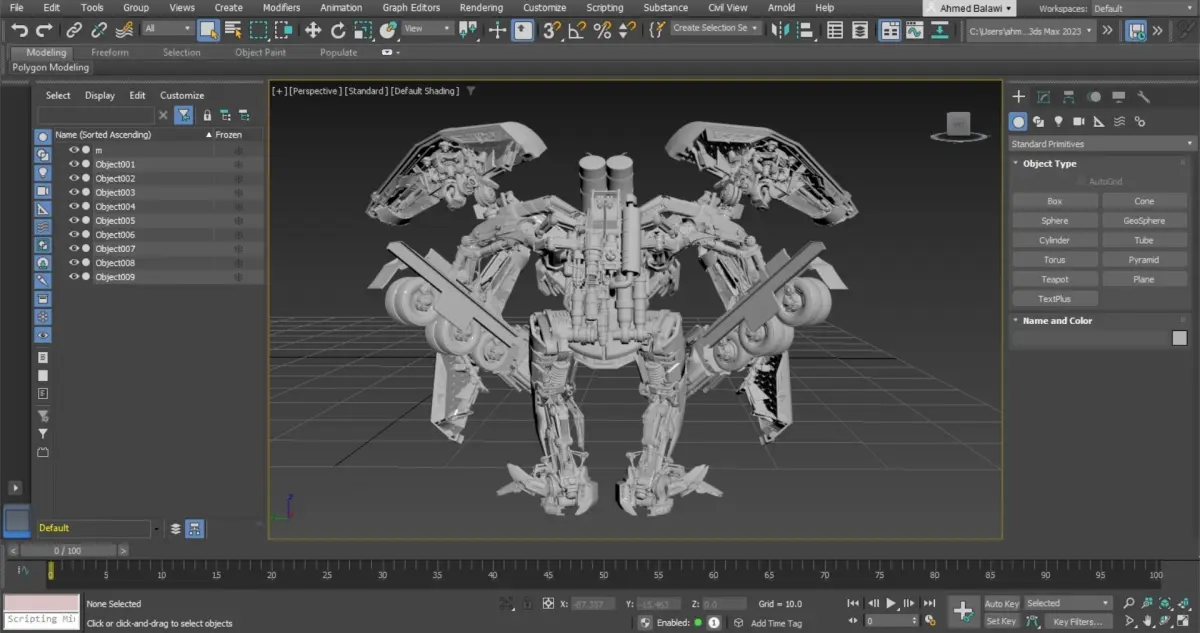
Task: Click the Undo arrow icon
Action: pos(19,30)
